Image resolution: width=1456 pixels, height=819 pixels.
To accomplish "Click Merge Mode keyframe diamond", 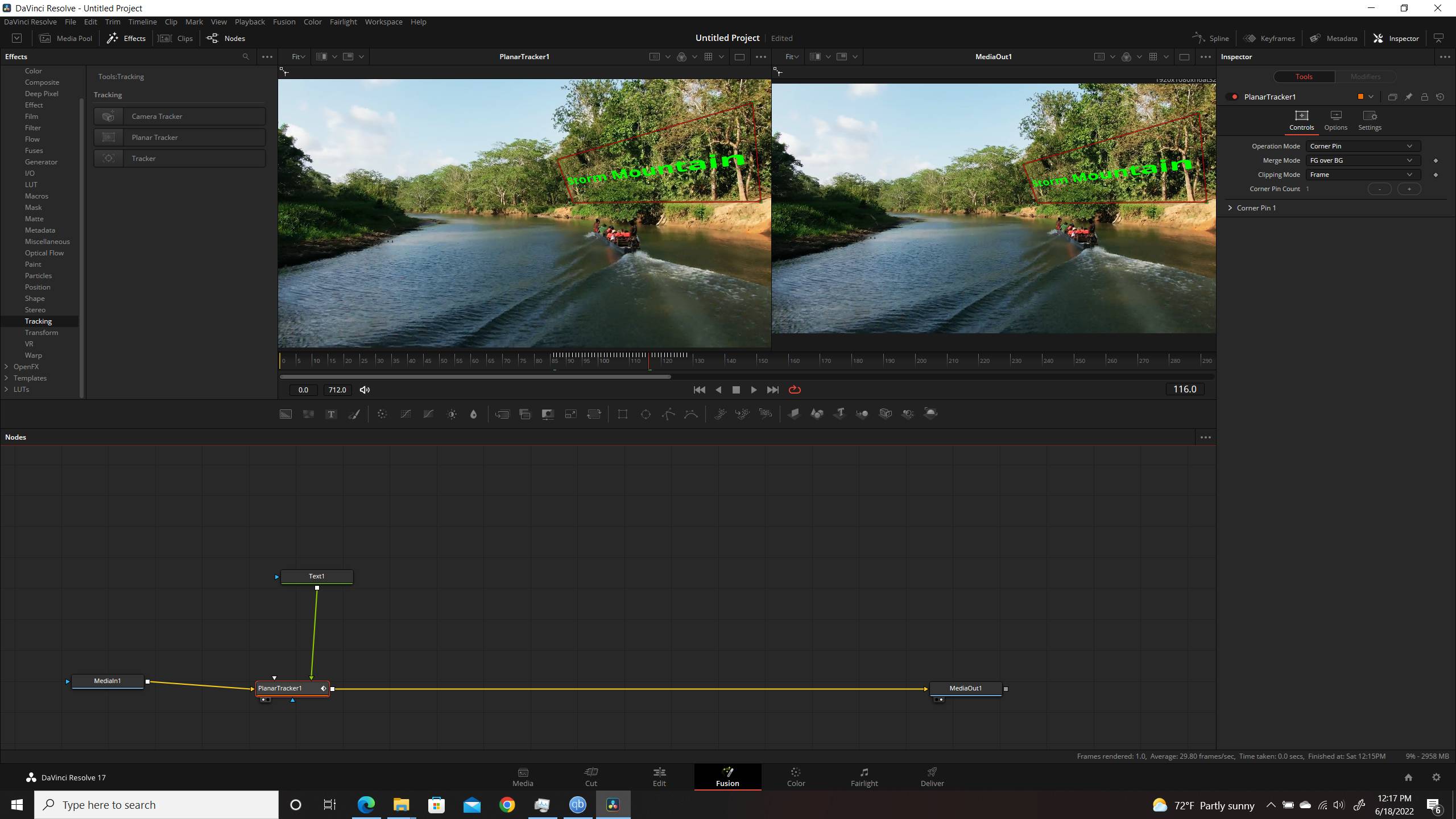I will click(1436, 160).
